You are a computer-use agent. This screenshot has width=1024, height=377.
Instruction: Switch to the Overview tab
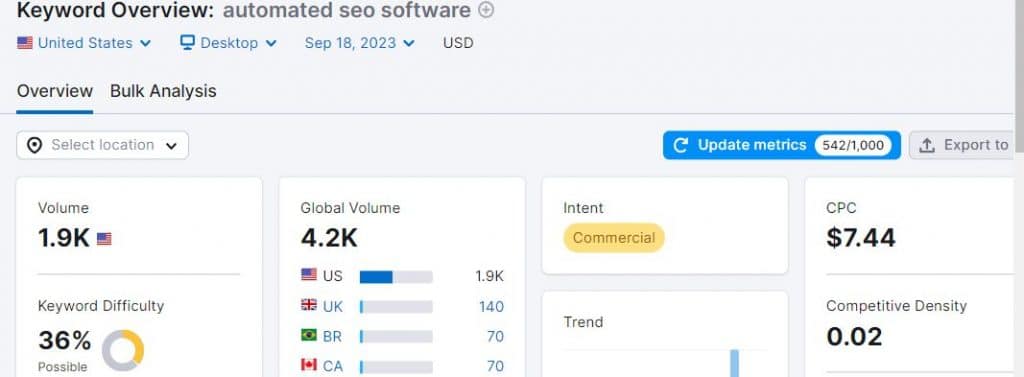tap(55, 91)
